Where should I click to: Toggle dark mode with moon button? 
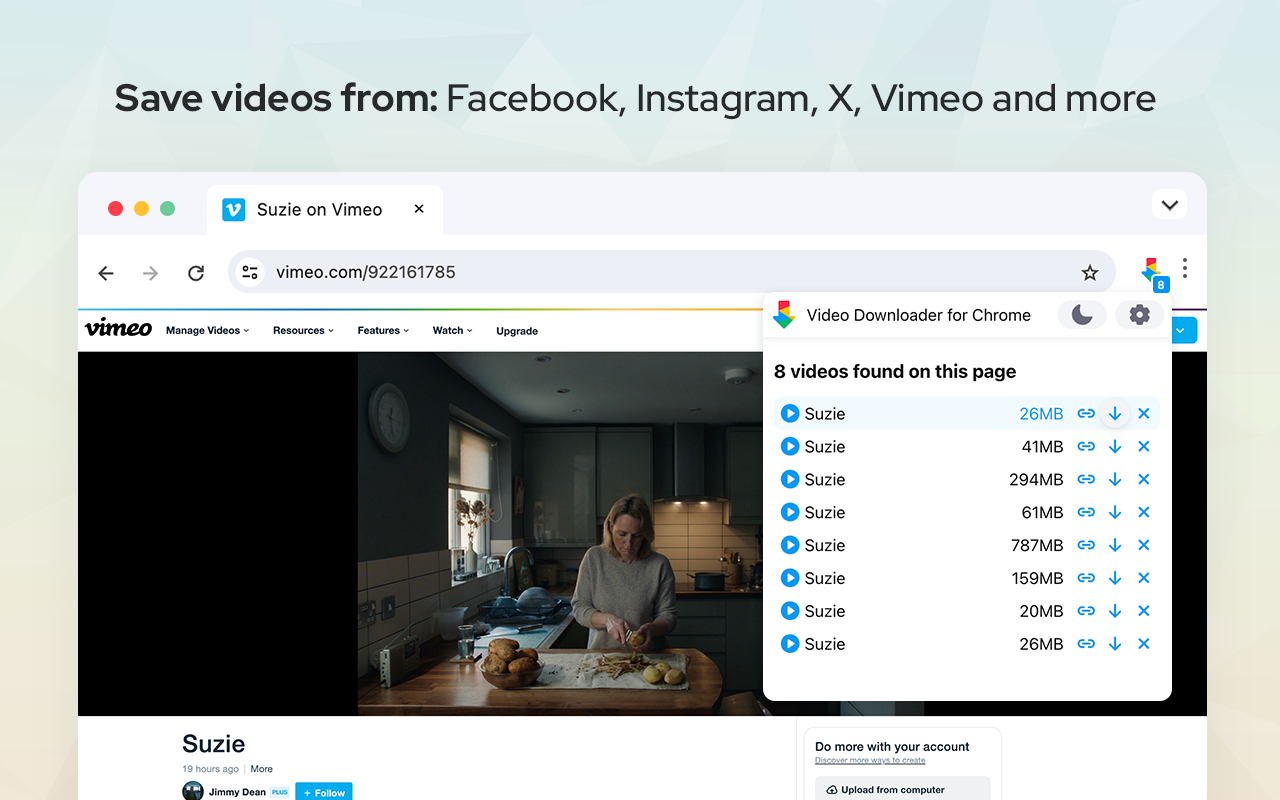coord(1082,315)
